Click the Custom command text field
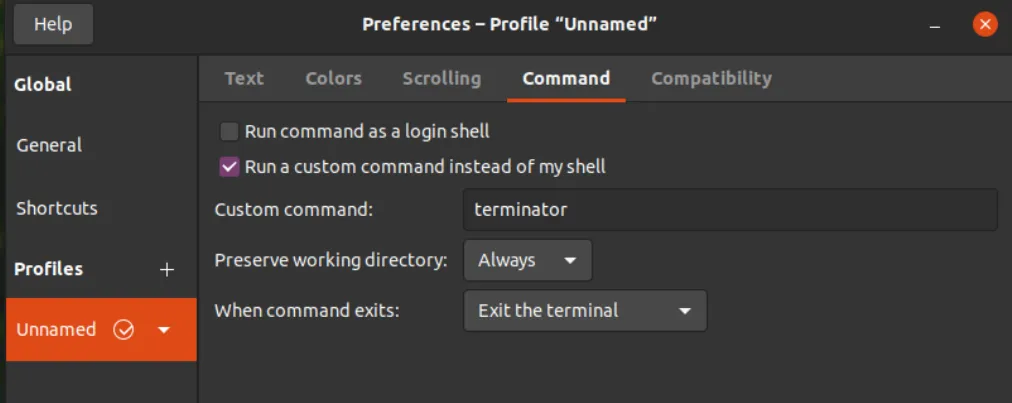1012x403 pixels. [730, 210]
